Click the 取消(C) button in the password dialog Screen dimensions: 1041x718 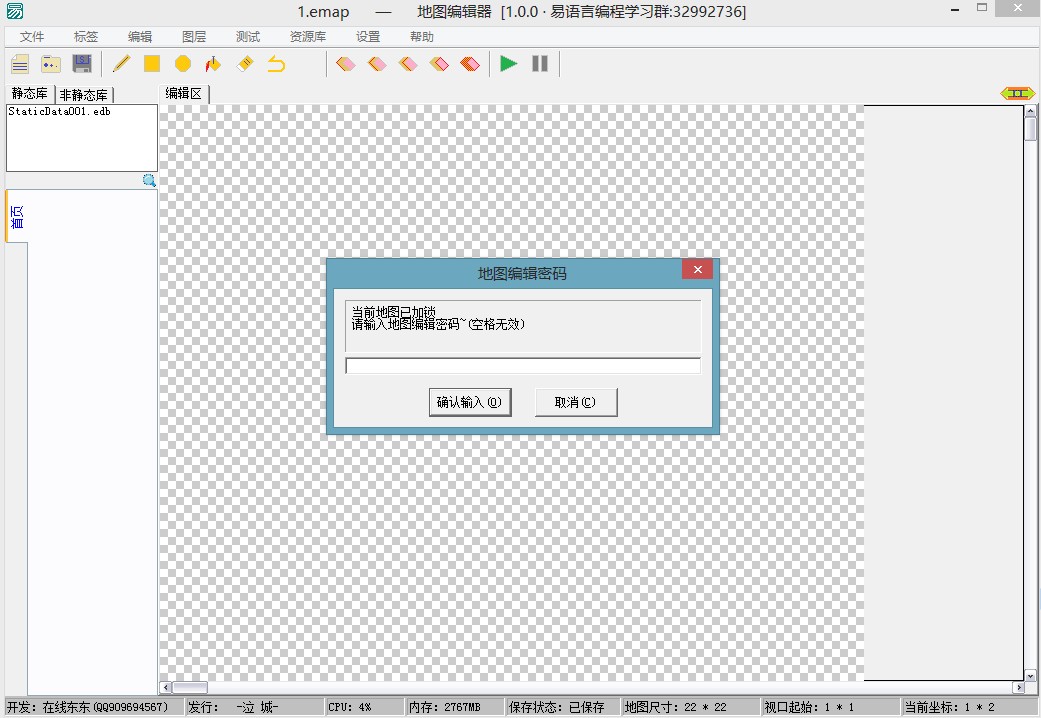576,402
